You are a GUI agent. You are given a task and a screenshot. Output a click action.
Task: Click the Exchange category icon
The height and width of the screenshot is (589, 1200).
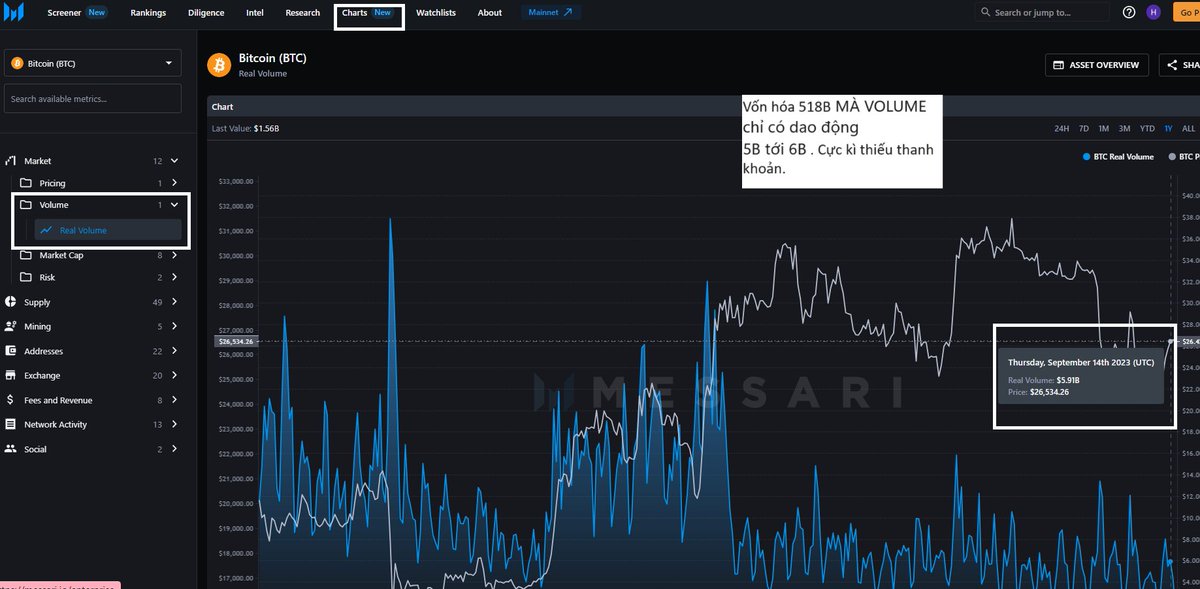pyautogui.click(x=11, y=375)
